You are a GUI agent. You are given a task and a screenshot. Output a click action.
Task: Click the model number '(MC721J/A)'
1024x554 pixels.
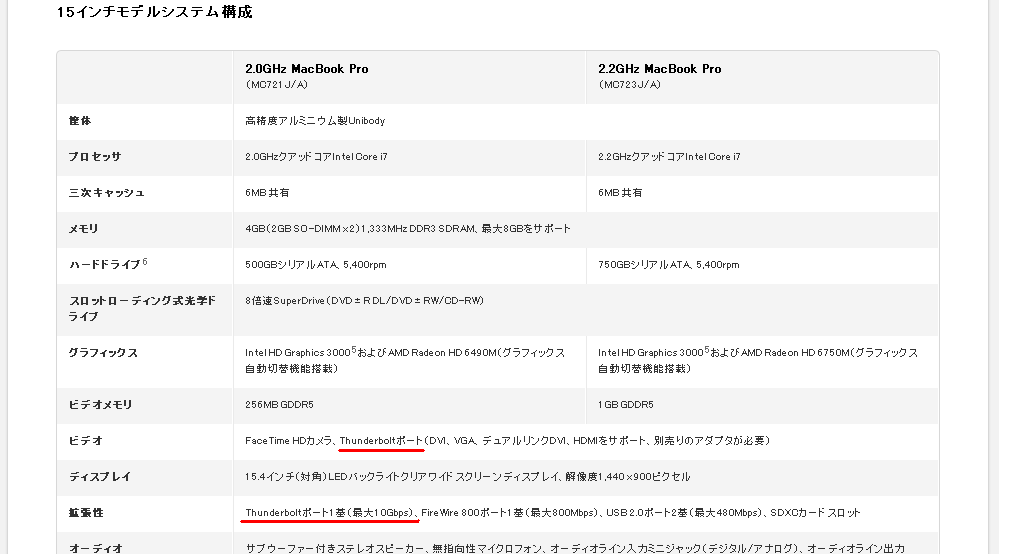[277, 84]
